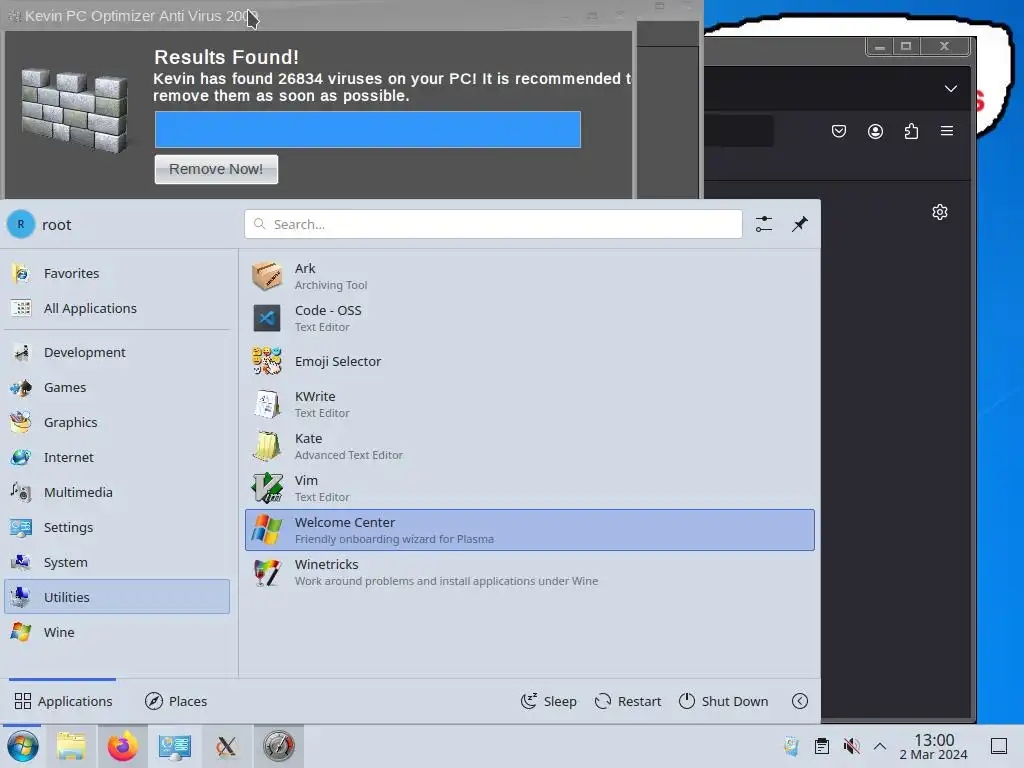Open Graphics category

click(117, 423)
